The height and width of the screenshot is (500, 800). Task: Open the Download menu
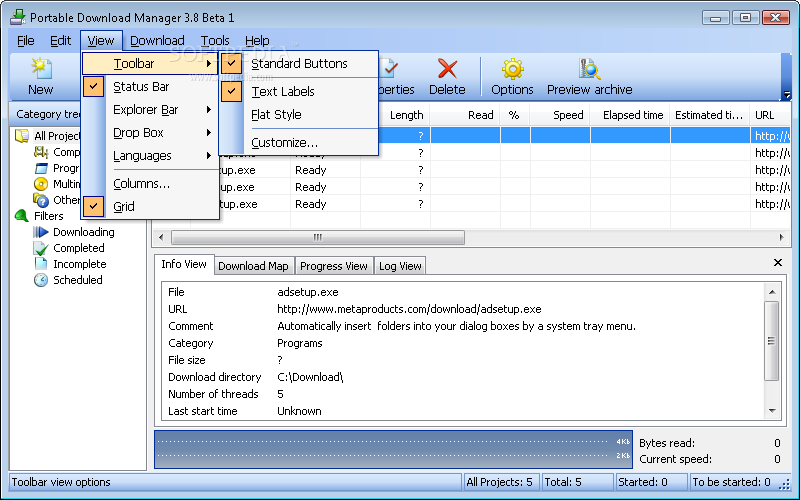pos(157,40)
